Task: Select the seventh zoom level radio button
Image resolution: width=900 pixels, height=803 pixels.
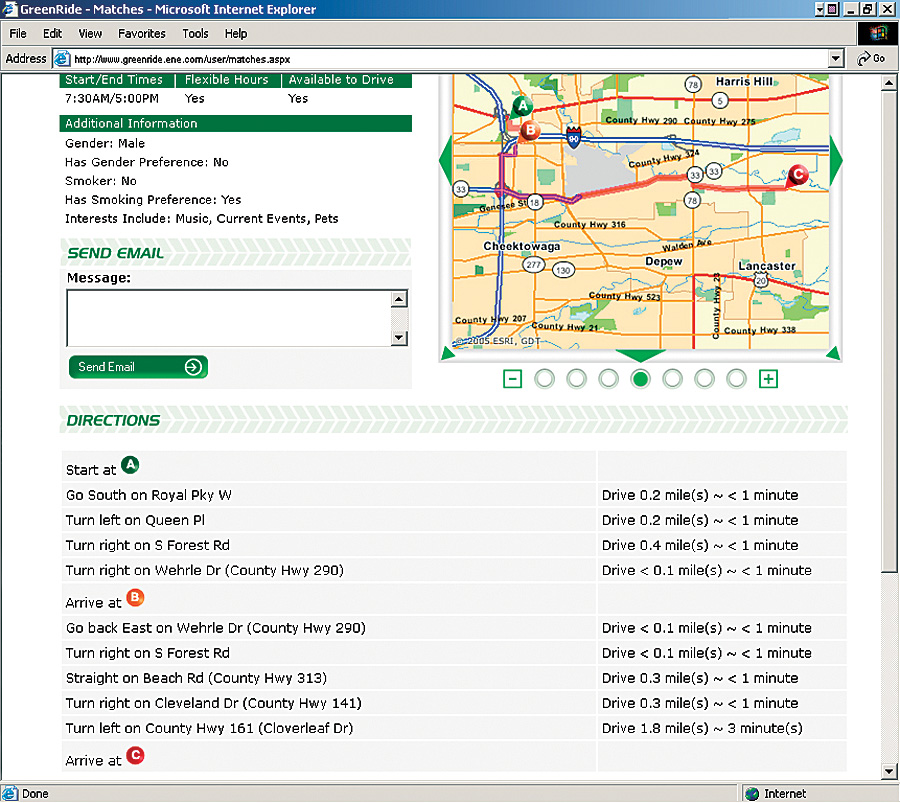Action: click(736, 379)
